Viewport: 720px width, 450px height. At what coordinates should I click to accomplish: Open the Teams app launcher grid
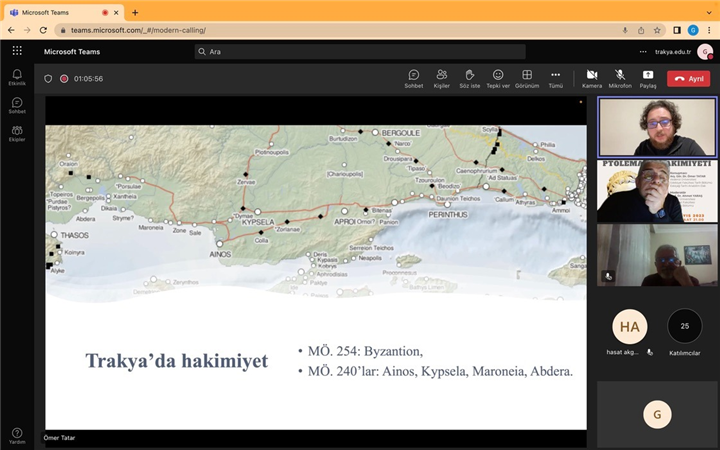[x=17, y=51]
